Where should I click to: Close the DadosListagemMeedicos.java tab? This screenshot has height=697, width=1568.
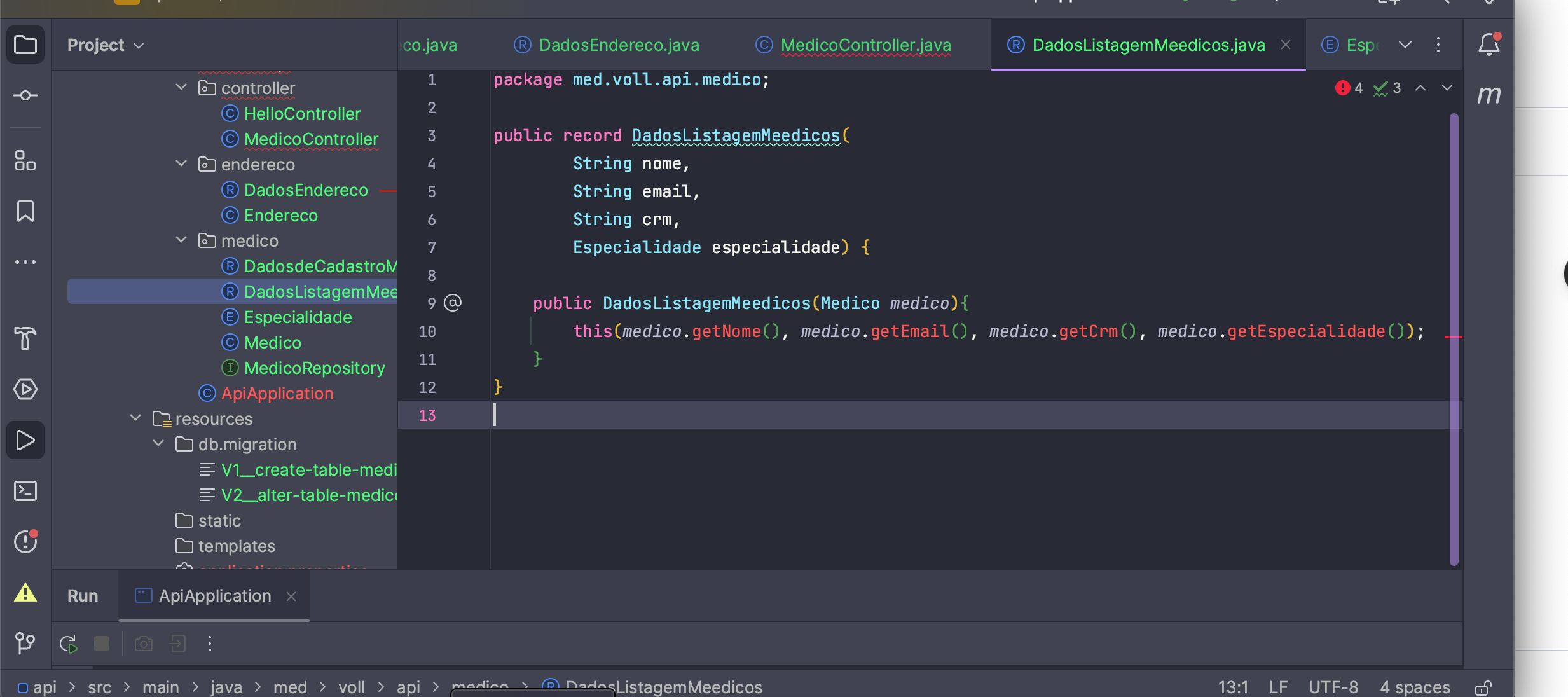[1286, 45]
